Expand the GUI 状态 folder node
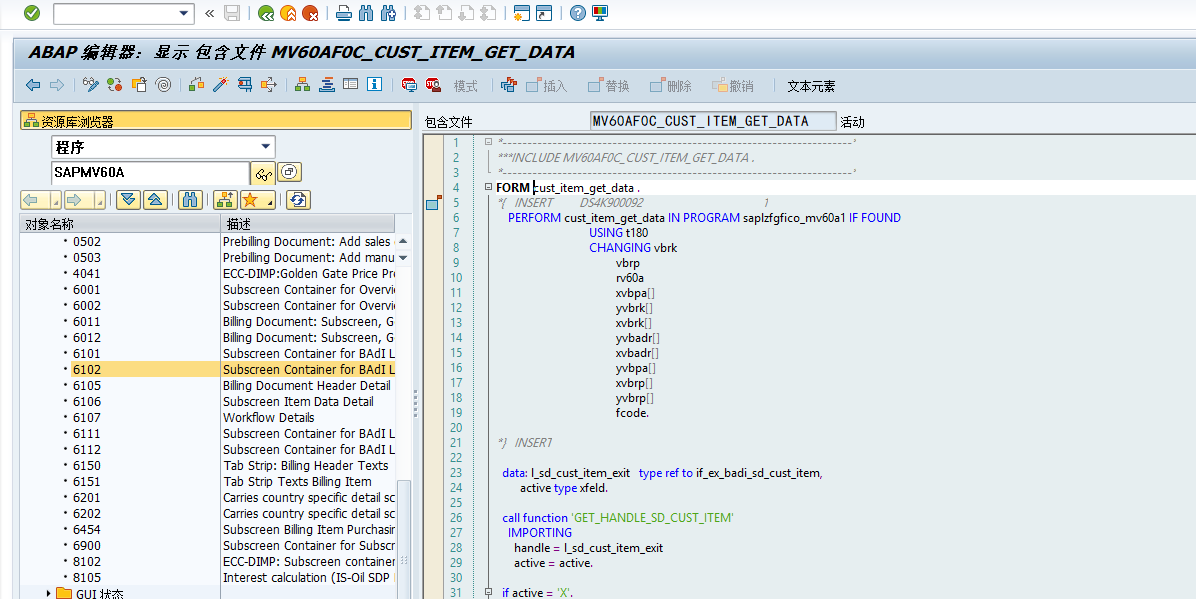The image size is (1196, 599). pos(49,593)
